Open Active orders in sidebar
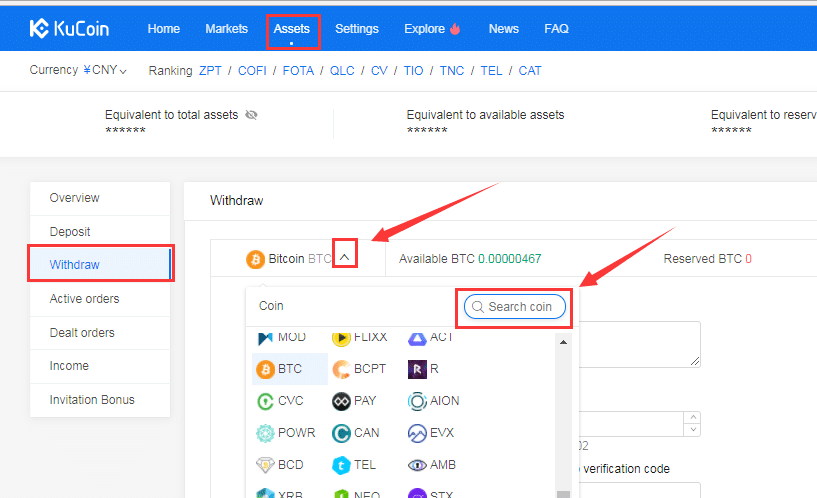The width and height of the screenshot is (817, 498). 100,299
